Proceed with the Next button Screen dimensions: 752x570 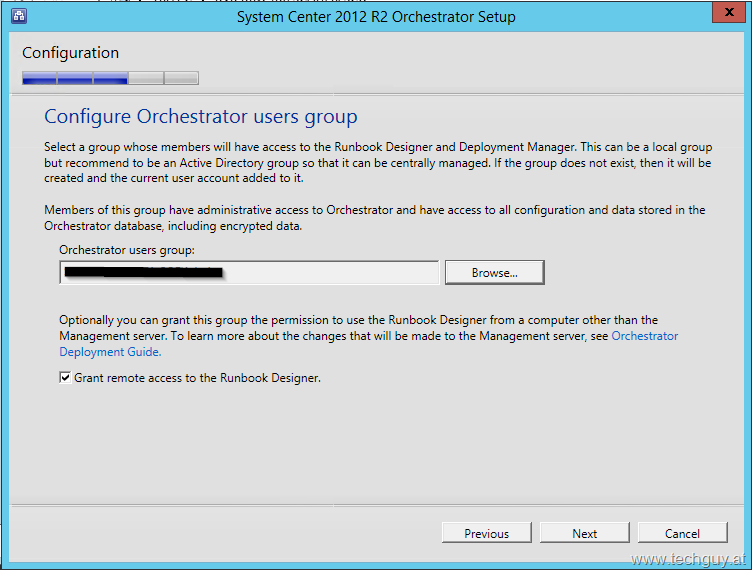tap(584, 533)
